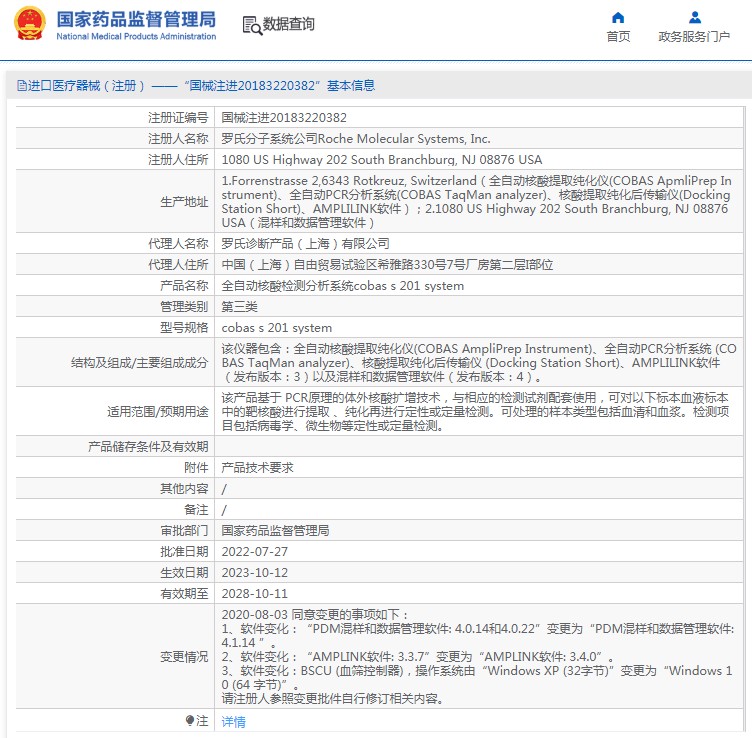The width and height of the screenshot is (752, 738).
Task: Click the 生产地址 row label
Action: [184, 202]
